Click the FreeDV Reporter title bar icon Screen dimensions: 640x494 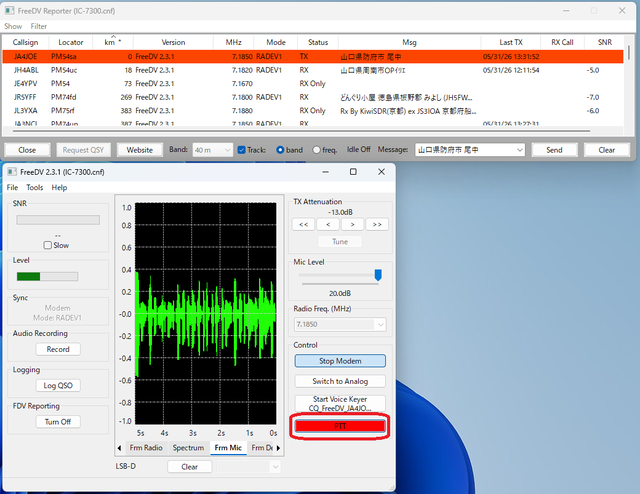(x=9, y=11)
